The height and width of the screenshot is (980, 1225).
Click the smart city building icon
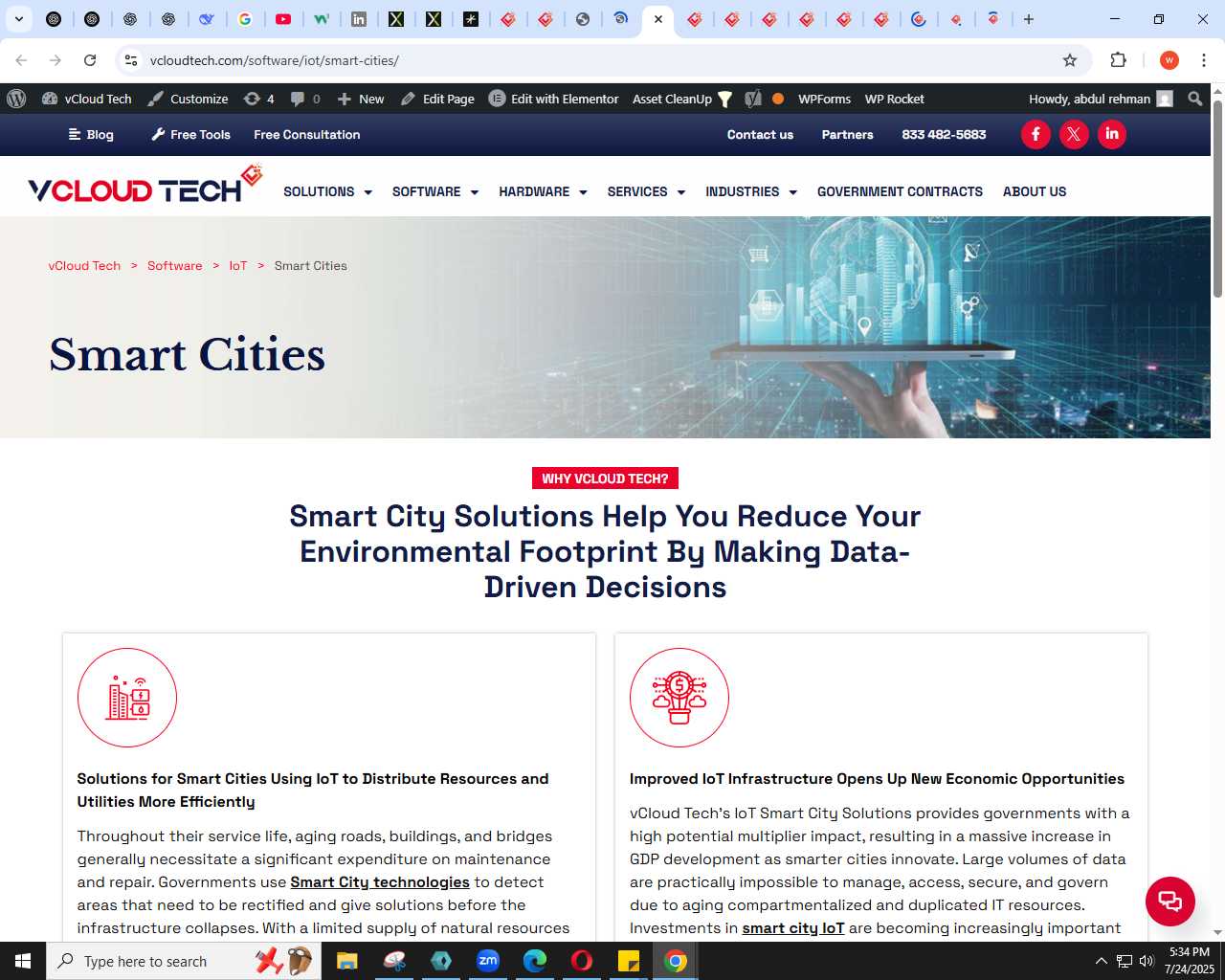[127, 698]
